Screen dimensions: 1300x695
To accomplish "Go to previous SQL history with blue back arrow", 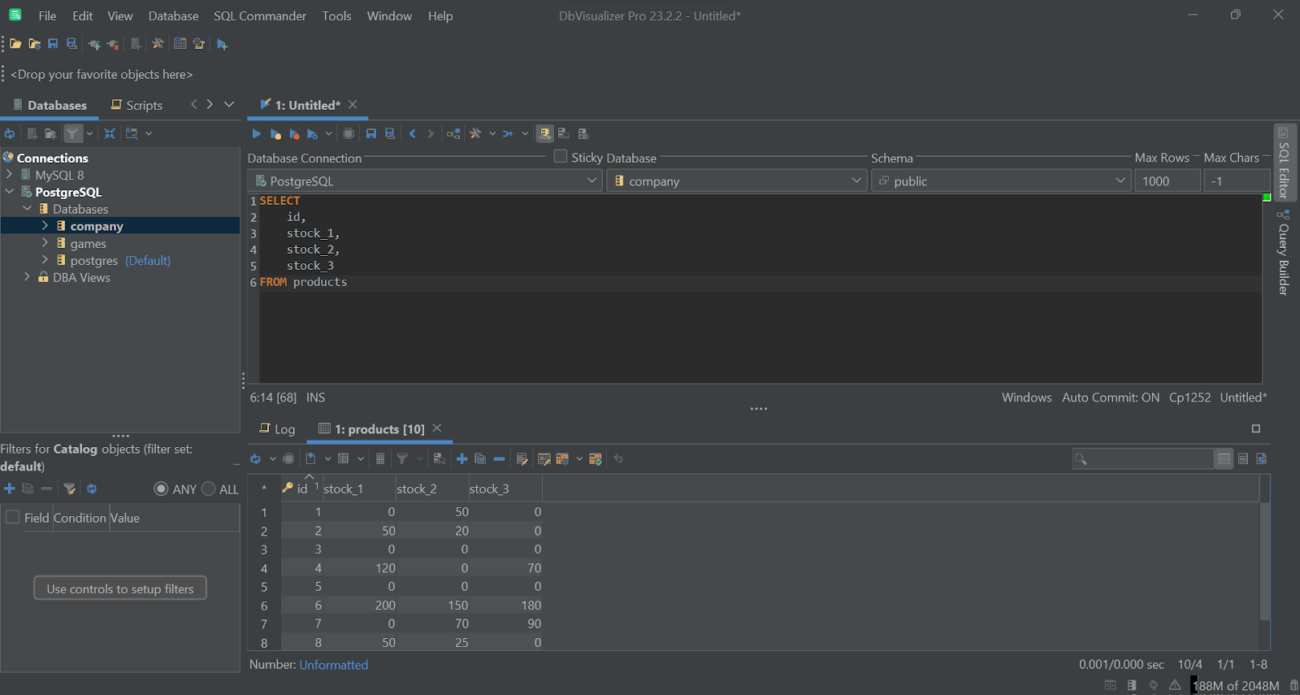I will coord(412,133).
